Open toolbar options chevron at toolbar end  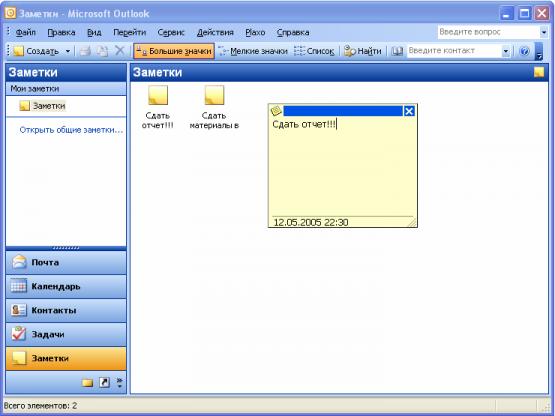(539, 51)
